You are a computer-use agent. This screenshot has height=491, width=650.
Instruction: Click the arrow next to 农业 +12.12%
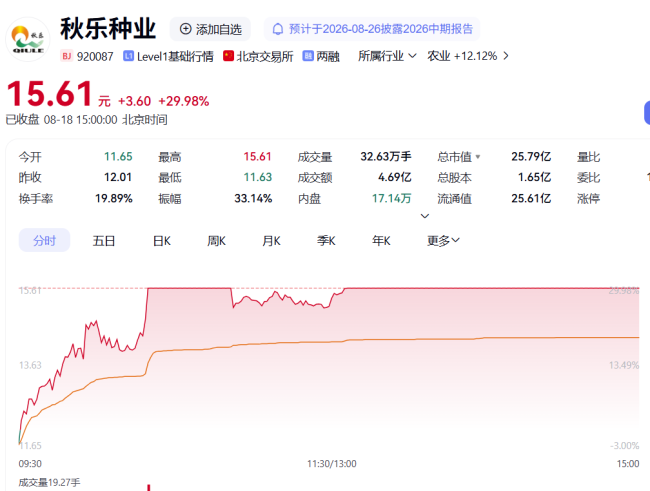click(x=505, y=56)
